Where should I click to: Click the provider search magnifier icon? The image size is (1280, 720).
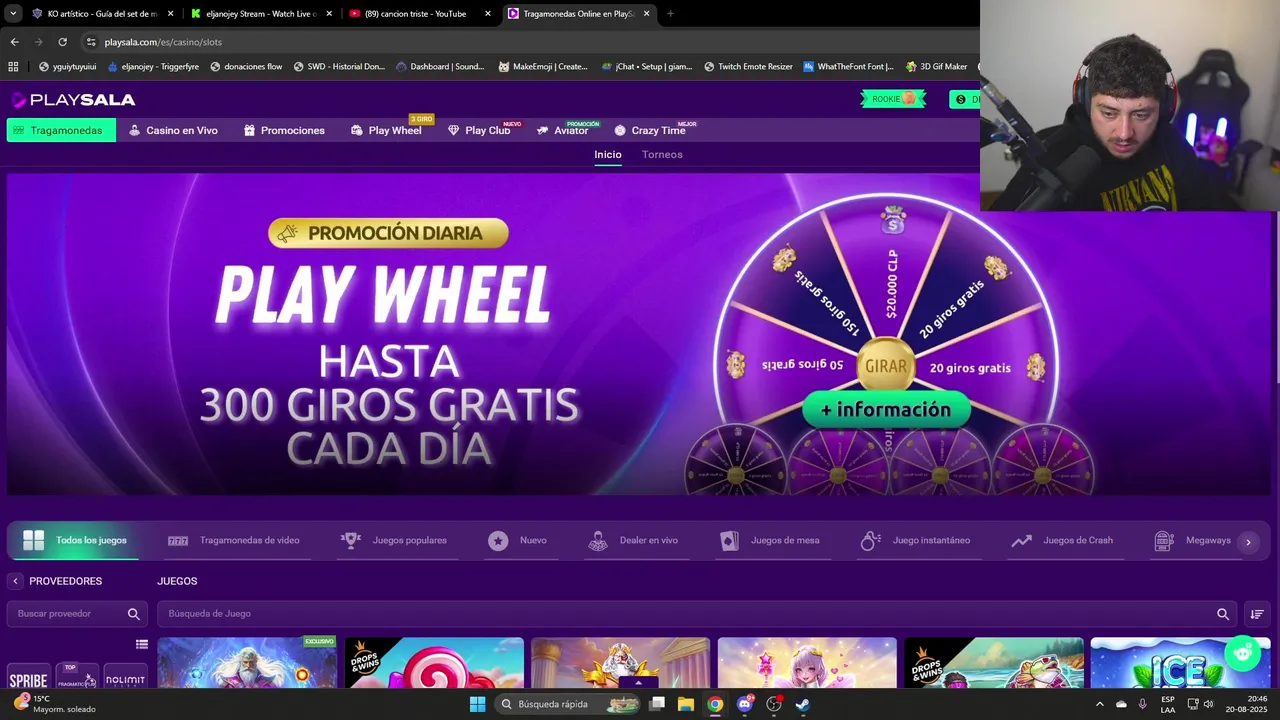134,614
